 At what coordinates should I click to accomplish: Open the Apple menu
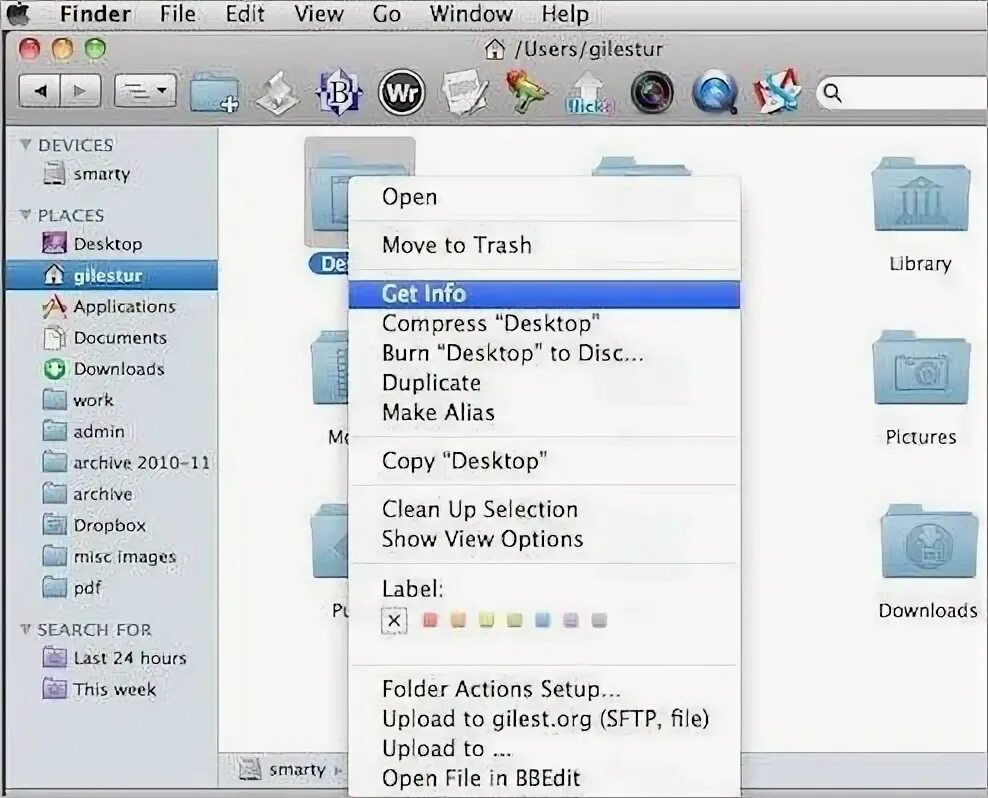pyautogui.click(x=19, y=13)
